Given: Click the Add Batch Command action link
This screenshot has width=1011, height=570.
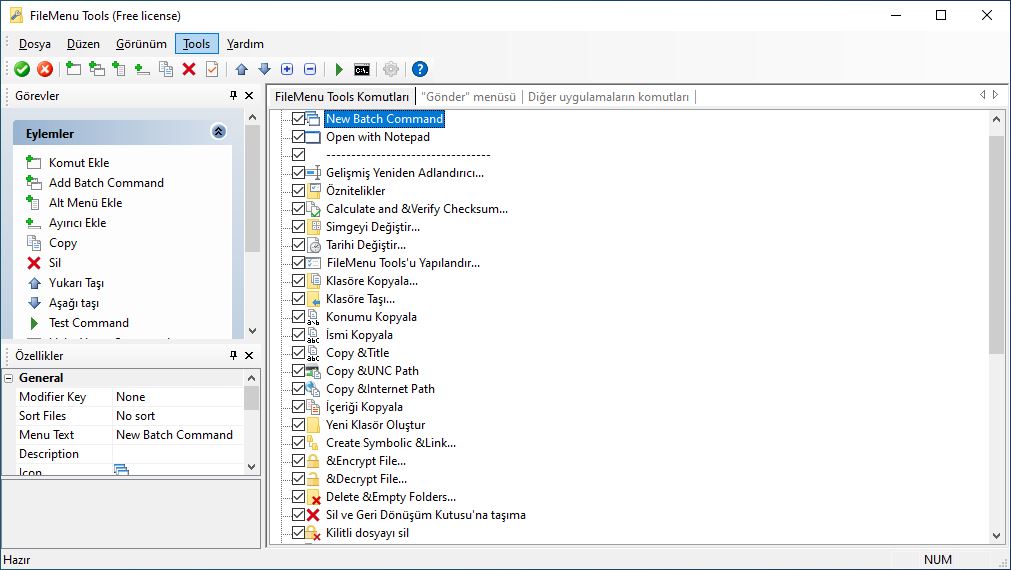Looking at the screenshot, I should 106,182.
